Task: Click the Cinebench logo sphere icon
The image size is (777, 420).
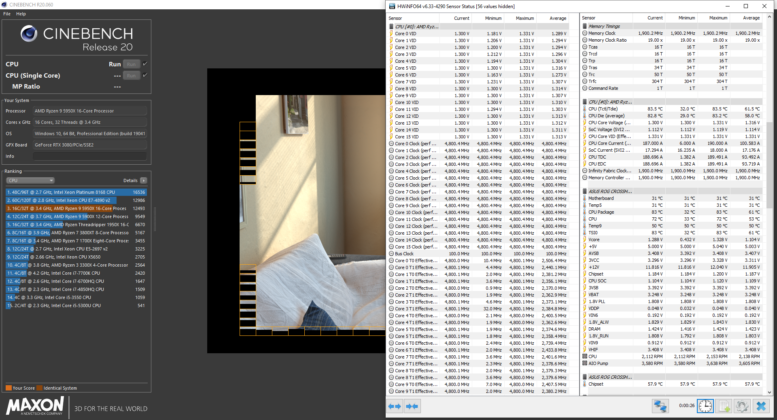Action: pos(29,34)
